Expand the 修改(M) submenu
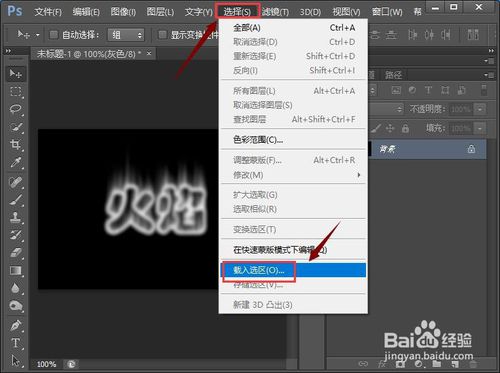 [293, 175]
